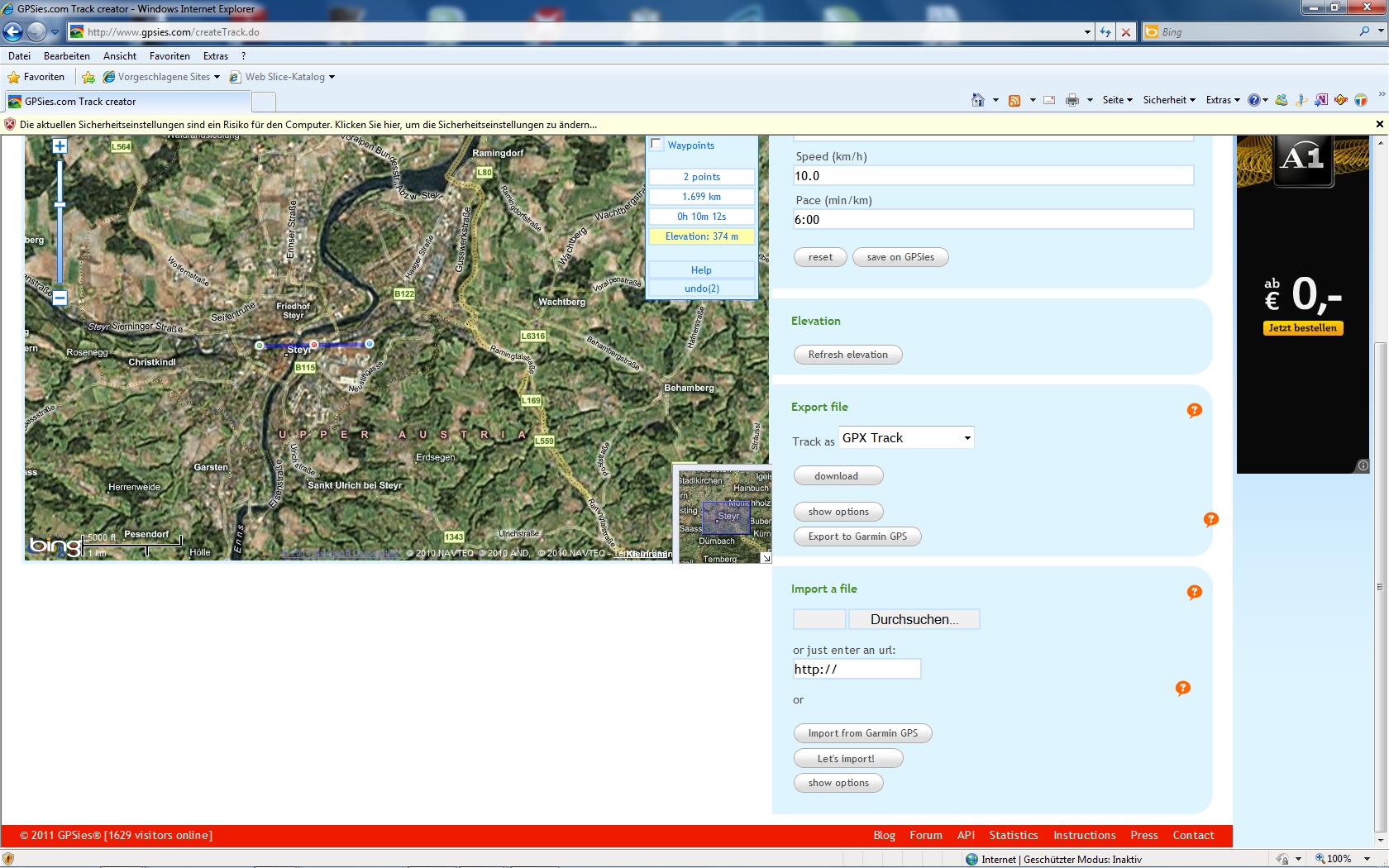1389x868 pixels.
Task: Expand the Vorgeschlagene Sites dropdown
Action: point(217,77)
